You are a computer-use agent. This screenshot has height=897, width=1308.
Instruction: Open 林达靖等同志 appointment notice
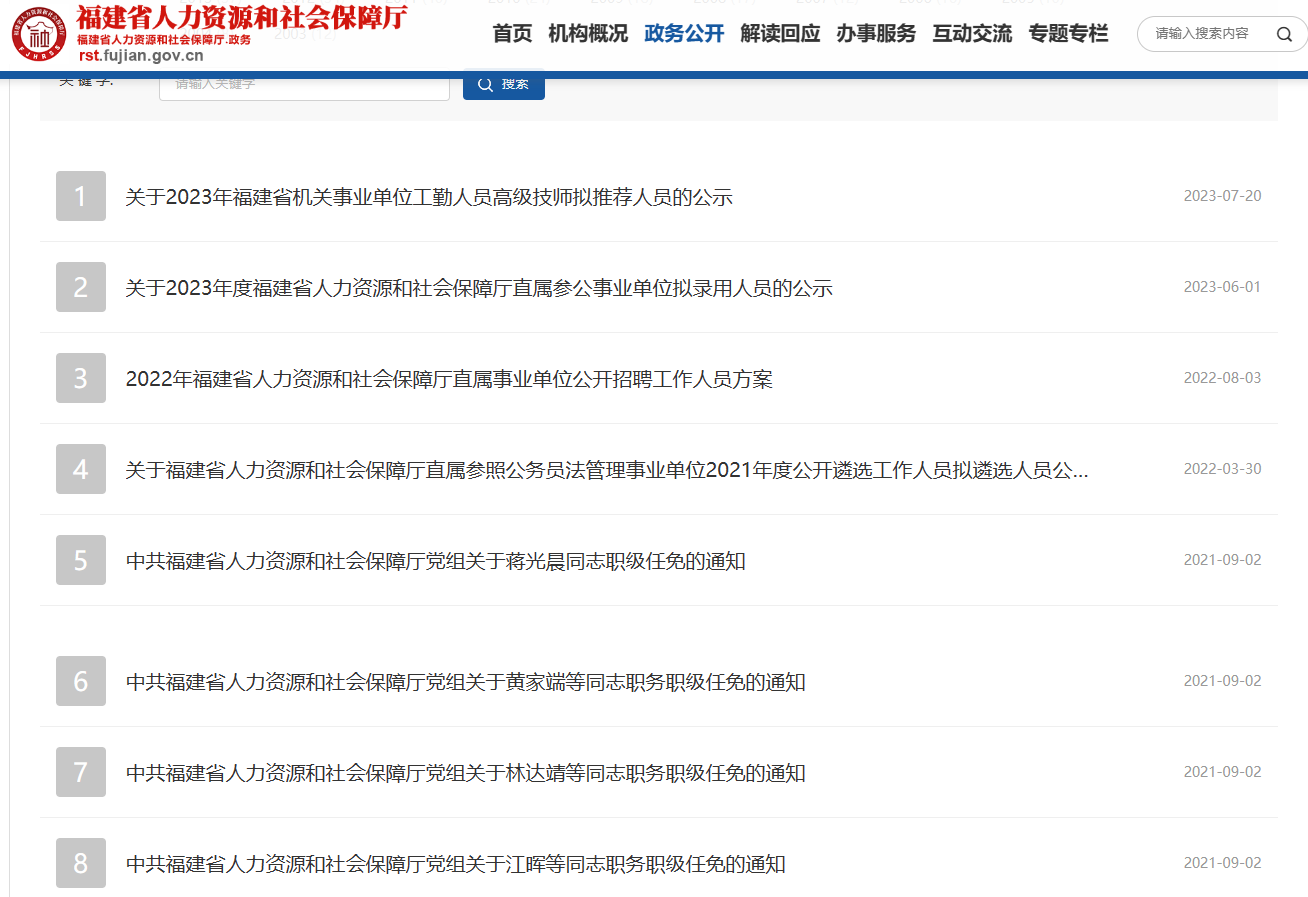[465, 774]
